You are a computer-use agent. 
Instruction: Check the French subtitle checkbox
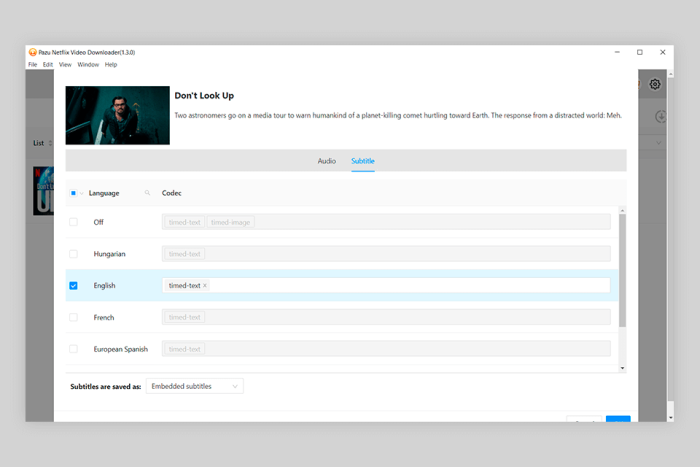coord(73,317)
